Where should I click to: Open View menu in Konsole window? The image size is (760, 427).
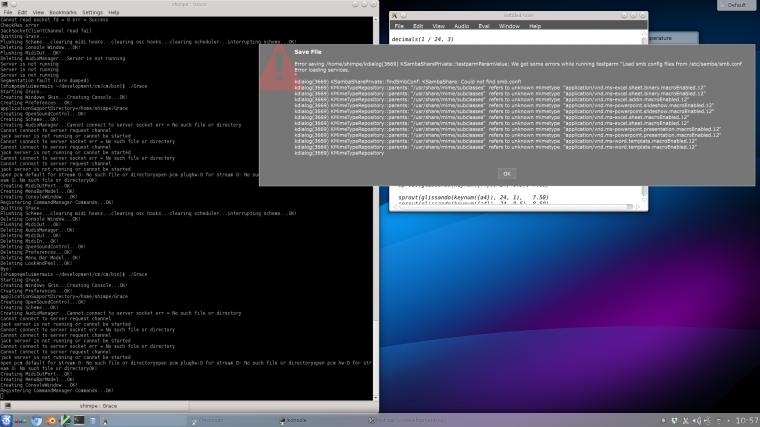click(x=38, y=12)
